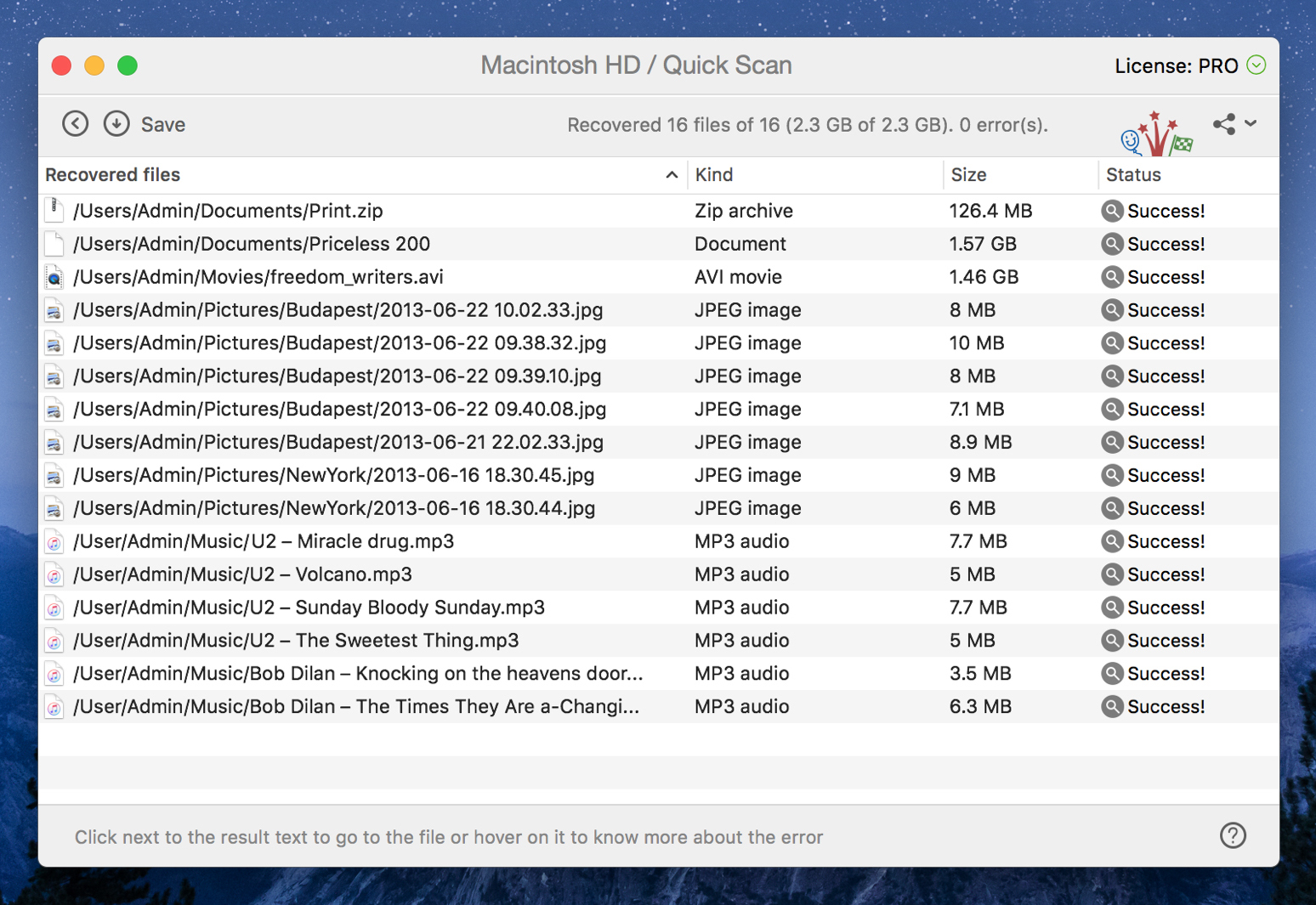Select NewYork/2013-06-16 18.30.44.jpg file path
Image resolution: width=1316 pixels, height=905 pixels.
334,508
